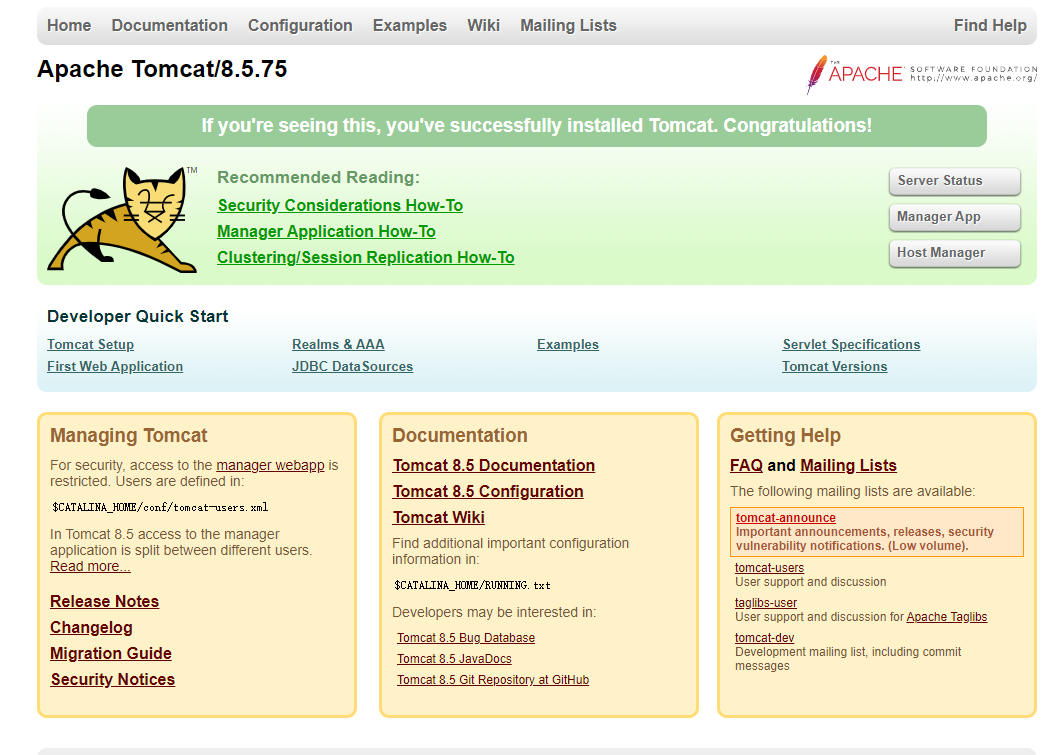Open Examples in the top navigation bar
The image size is (1062, 755).
[410, 26]
